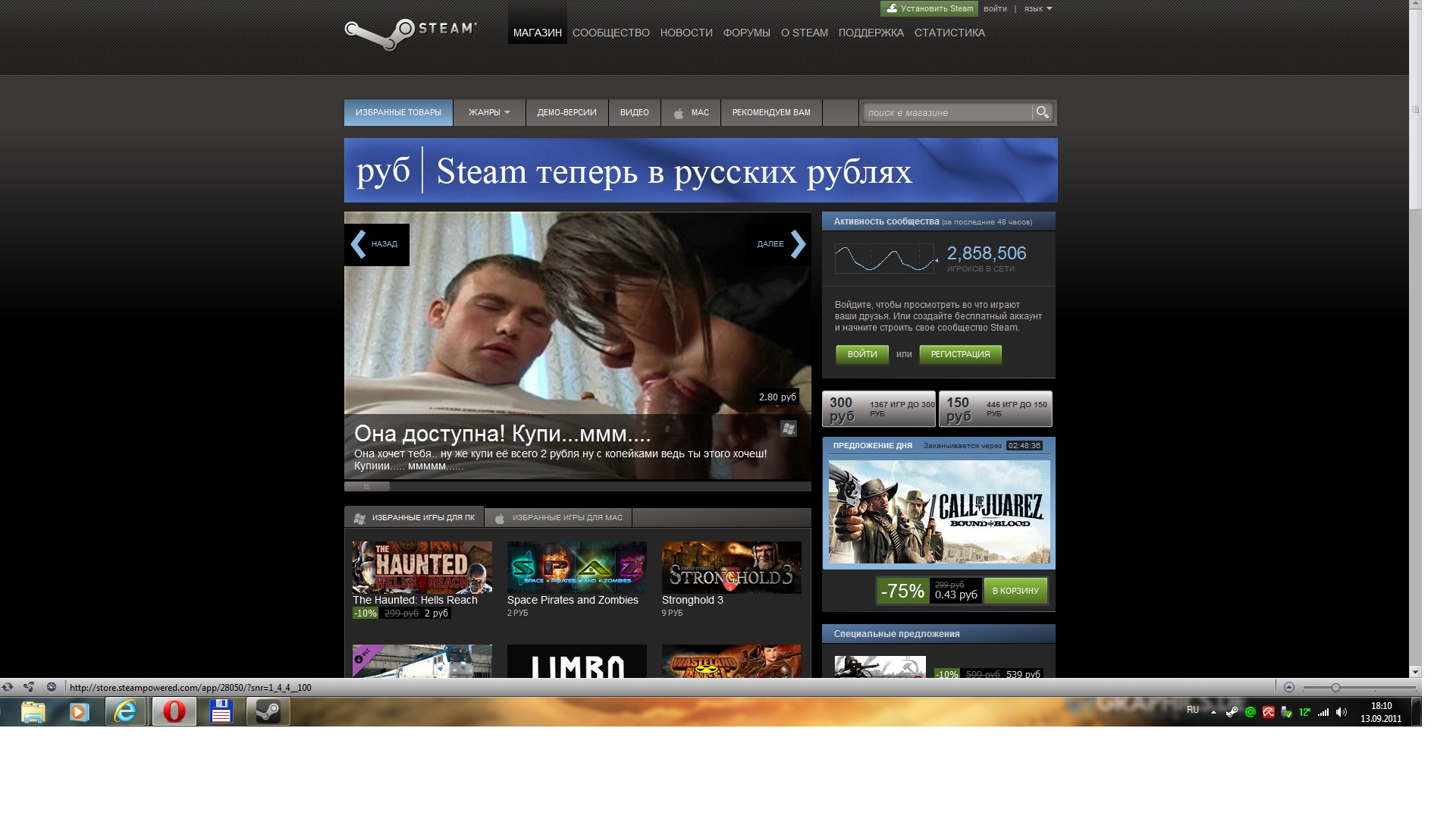Click the Opera Turbo icon in status bar
Screen dimensions: 1456x819
click(x=51, y=687)
